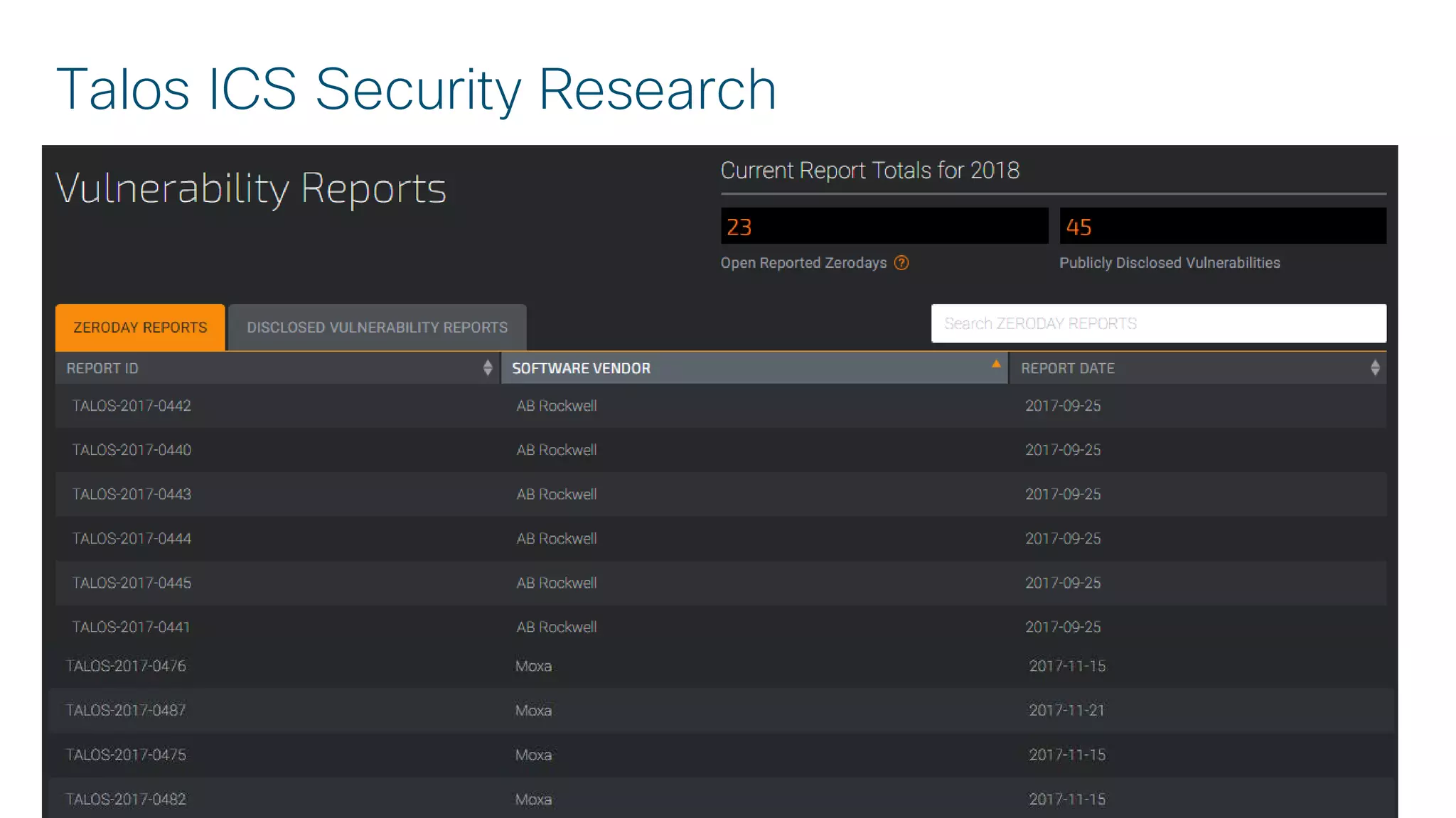This screenshot has height=818, width=1456.
Task: Select report ID TALOS-2017-0482
Action: [126, 800]
